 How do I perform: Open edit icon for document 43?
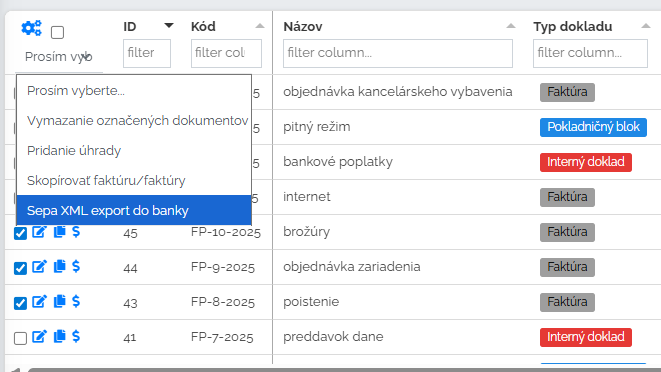pos(40,302)
